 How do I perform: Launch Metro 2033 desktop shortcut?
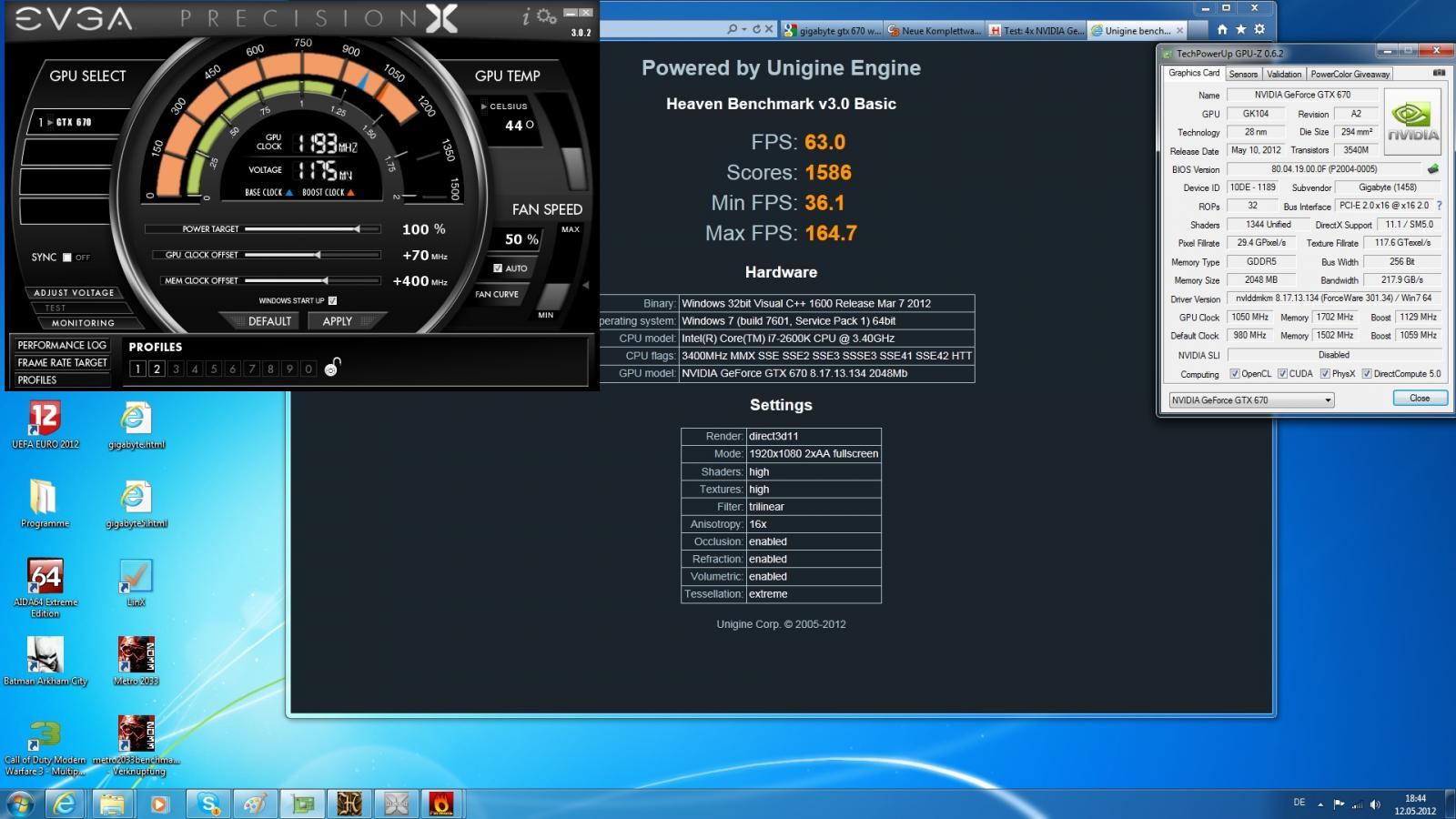coord(136,662)
